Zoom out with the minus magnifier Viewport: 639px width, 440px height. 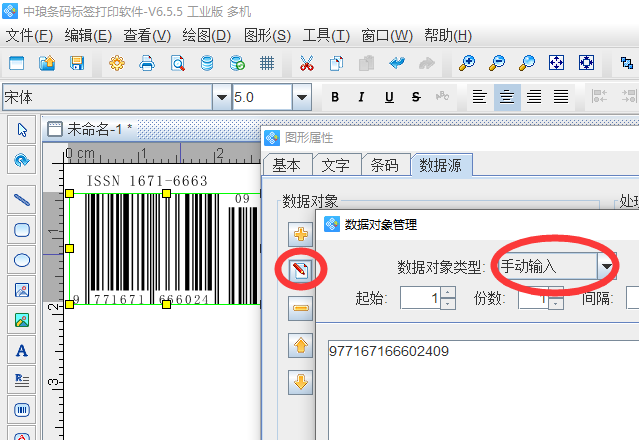coord(497,63)
